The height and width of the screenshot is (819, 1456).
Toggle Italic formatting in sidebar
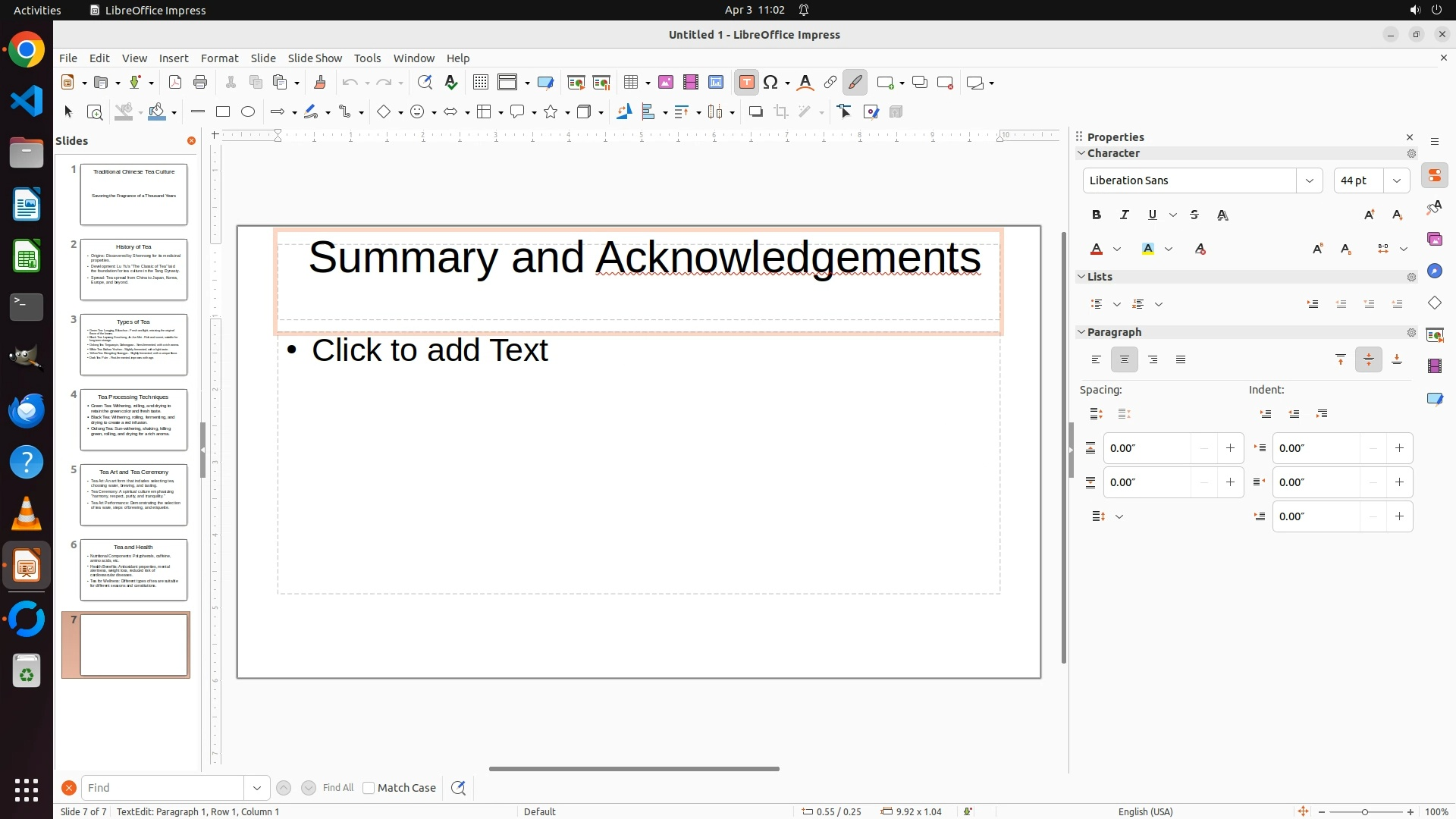click(x=1125, y=215)
